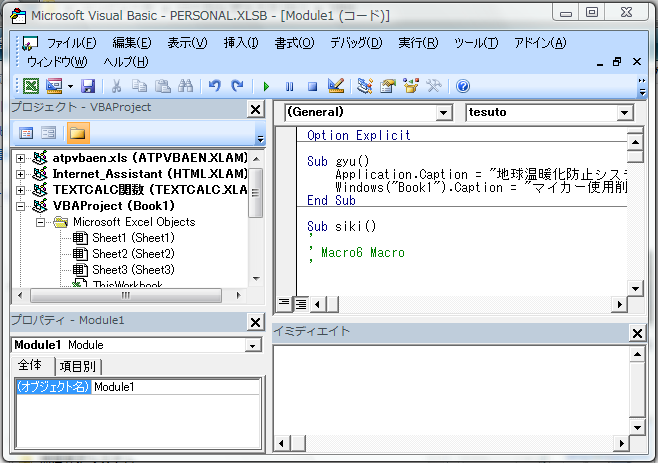
Task: Toggle Design Mode icon
Action: tap(336, 86)
